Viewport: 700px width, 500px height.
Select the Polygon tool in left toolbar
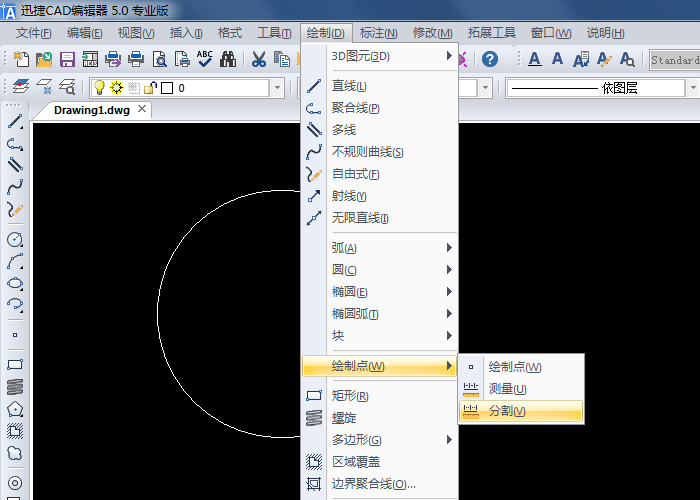[x=15, y=409]
